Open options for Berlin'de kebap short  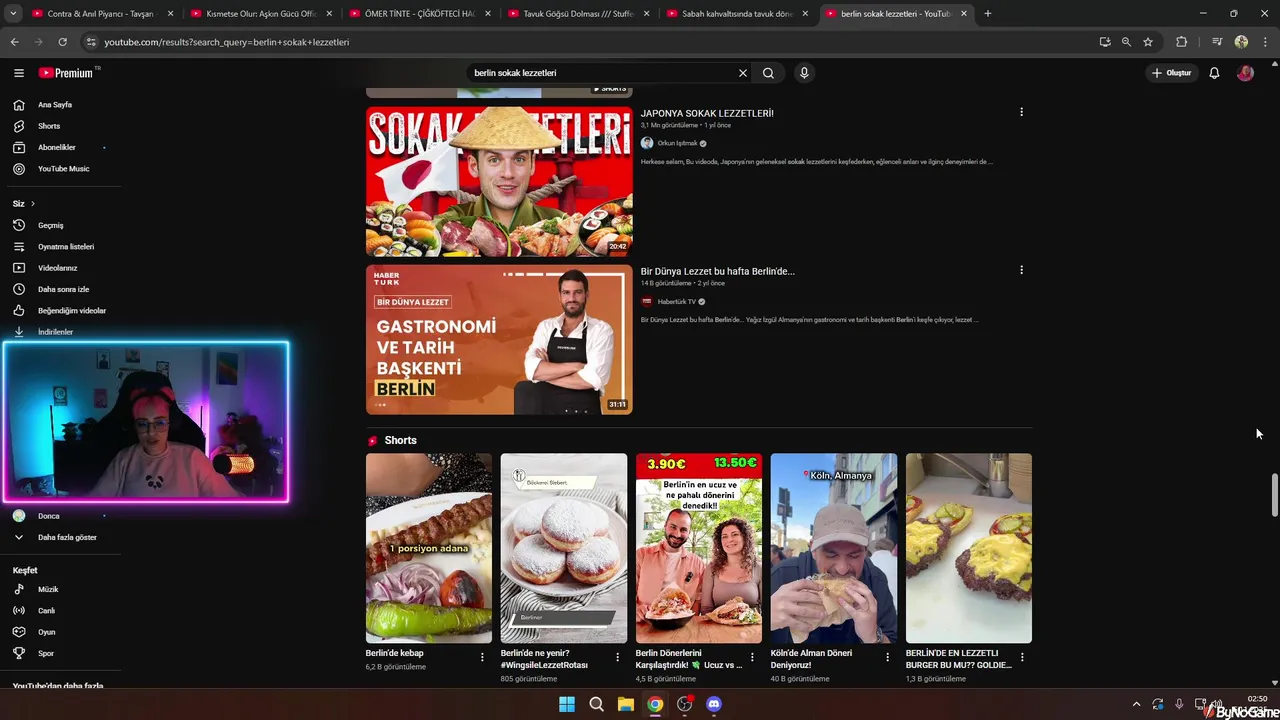point(482,657)
